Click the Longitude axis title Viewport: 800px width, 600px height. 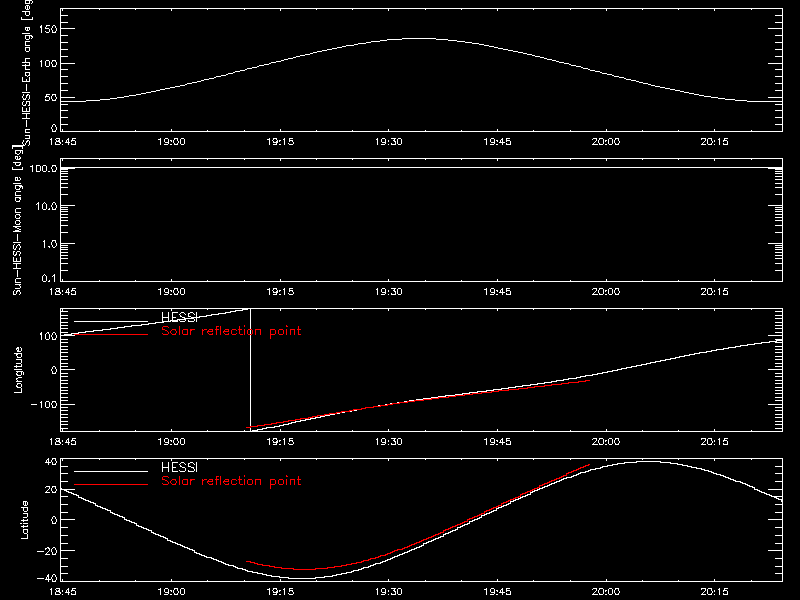(x=18, y=370)
